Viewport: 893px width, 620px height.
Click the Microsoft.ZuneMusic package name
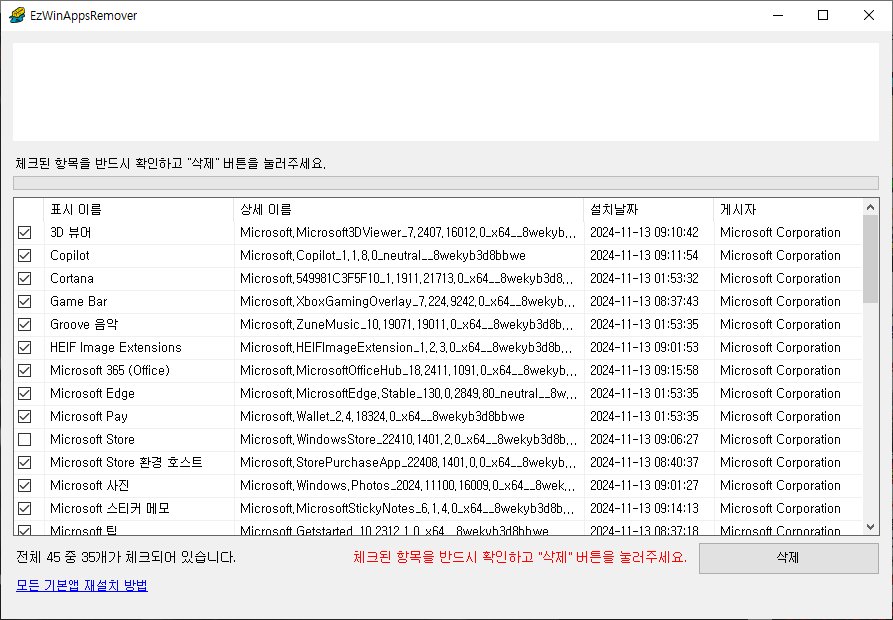pos(408,325)
